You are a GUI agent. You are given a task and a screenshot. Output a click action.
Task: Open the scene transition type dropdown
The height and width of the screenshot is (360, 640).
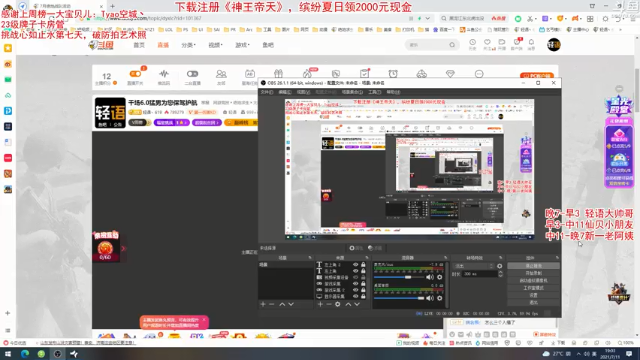[474, 266]
